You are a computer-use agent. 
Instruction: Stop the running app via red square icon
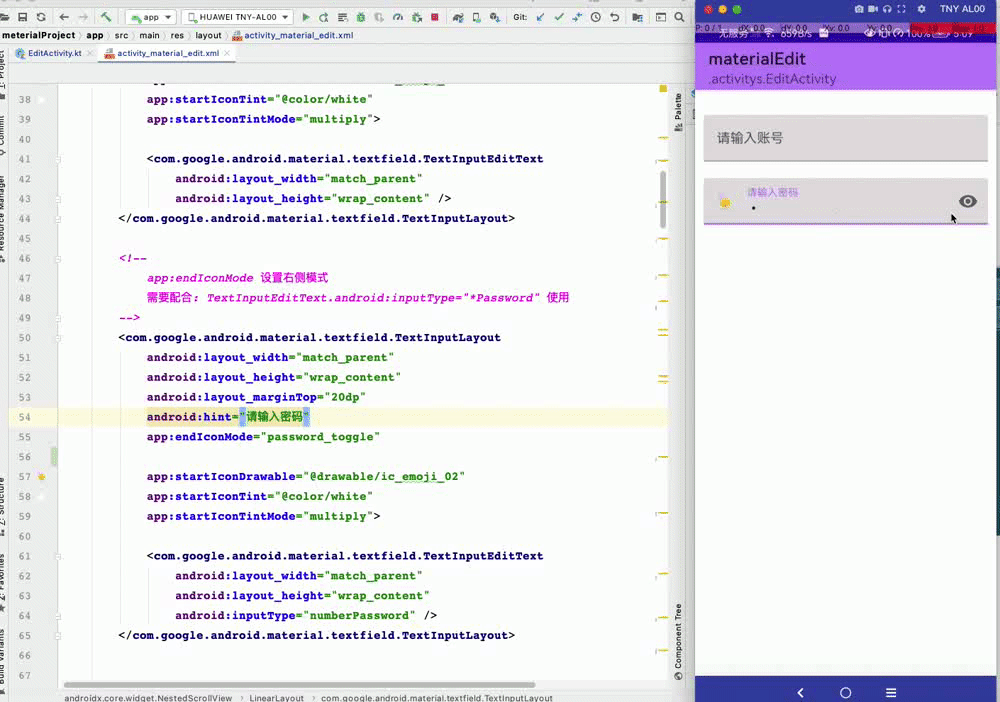pyautogui.click(x=435, y=16)
